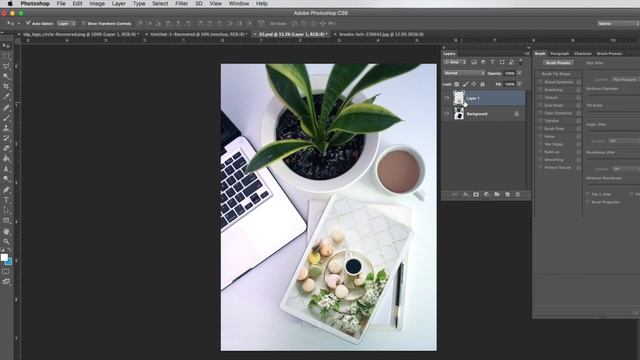Click the background color swatch

pos(9,262)
